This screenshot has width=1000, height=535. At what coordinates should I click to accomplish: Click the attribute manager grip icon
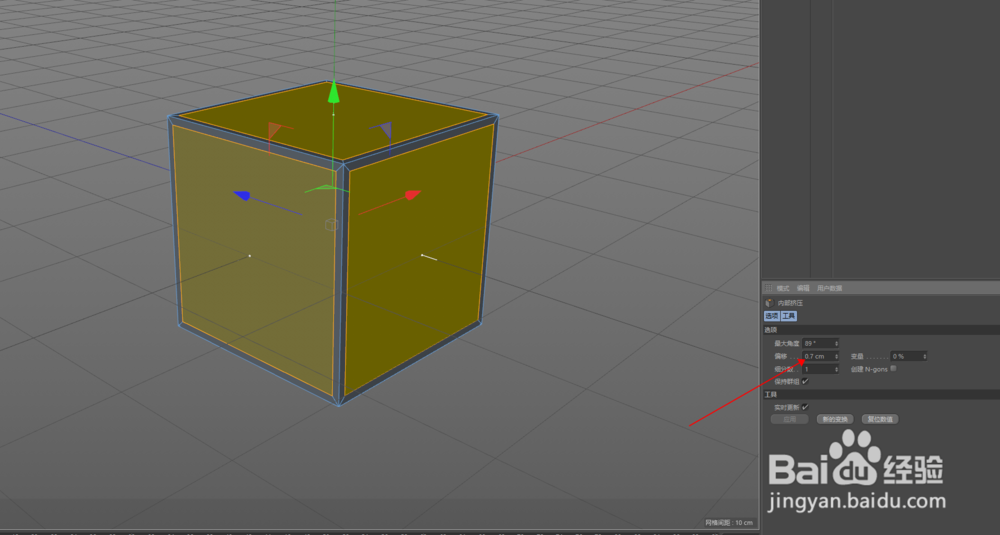[768, 288]
